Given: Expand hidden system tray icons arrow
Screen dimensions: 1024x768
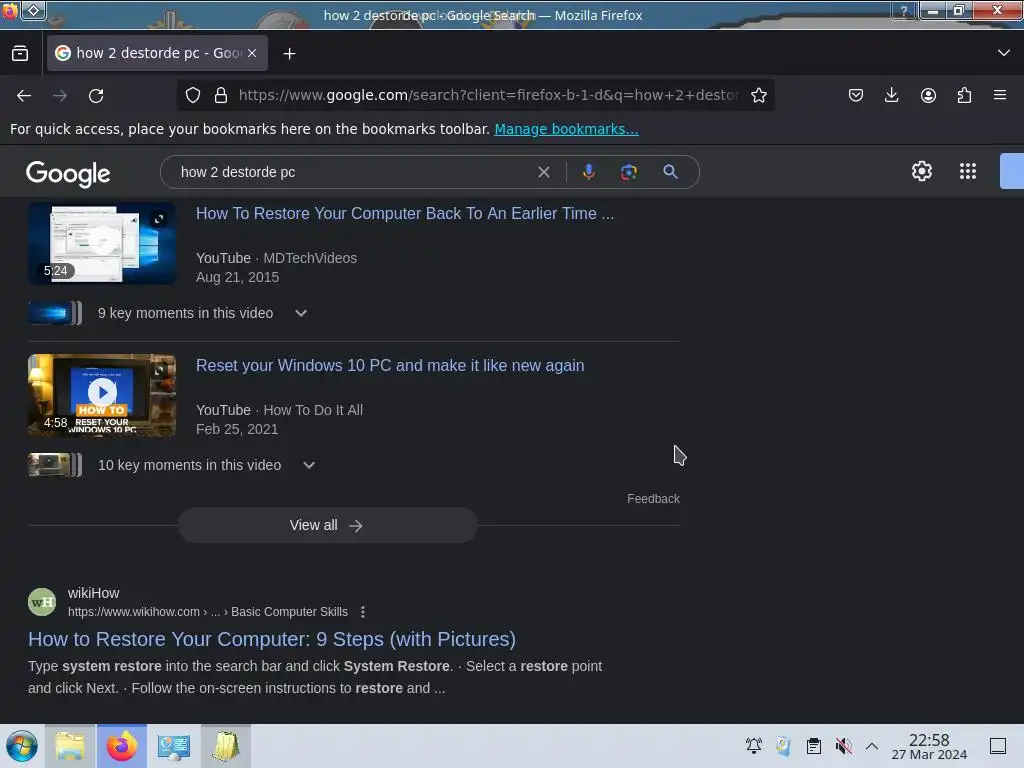Looking at the screenshot, I should click(x=872, y=746).
